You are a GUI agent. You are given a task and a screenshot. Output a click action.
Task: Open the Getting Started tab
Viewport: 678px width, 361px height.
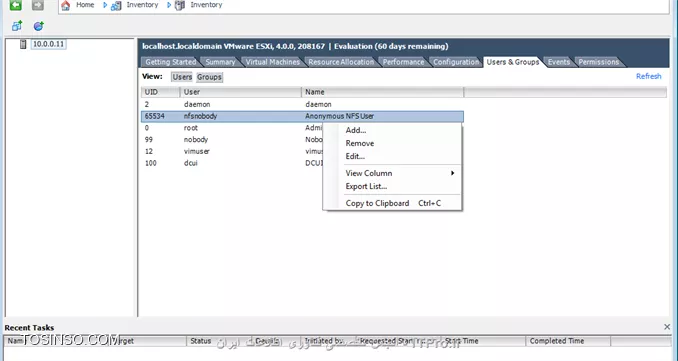pyautogui.click(x=170, y=62)
